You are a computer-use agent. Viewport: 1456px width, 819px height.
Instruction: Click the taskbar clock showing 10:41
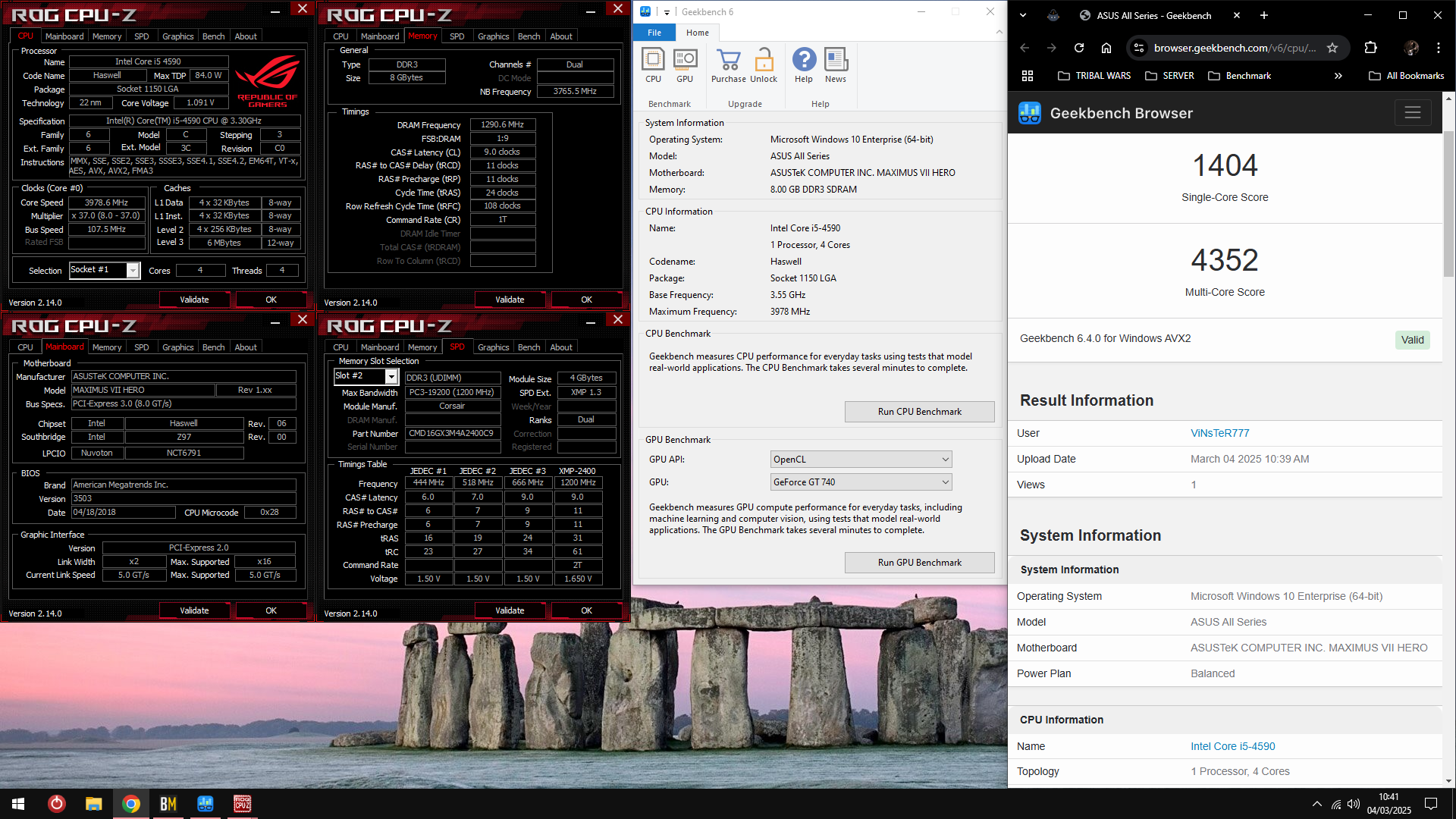point(1389,804)
